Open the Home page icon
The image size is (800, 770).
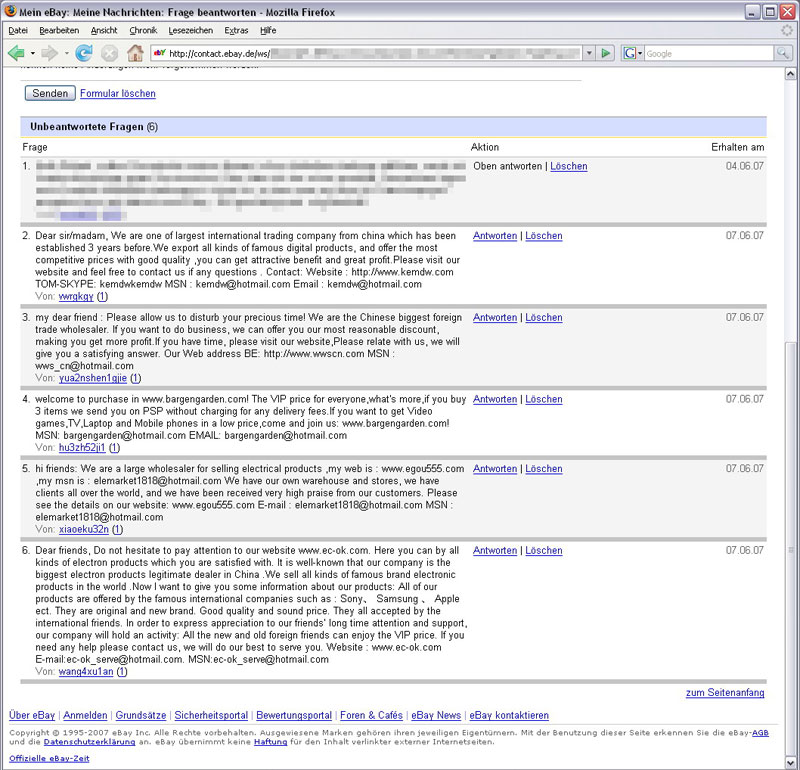coord(135,53)
